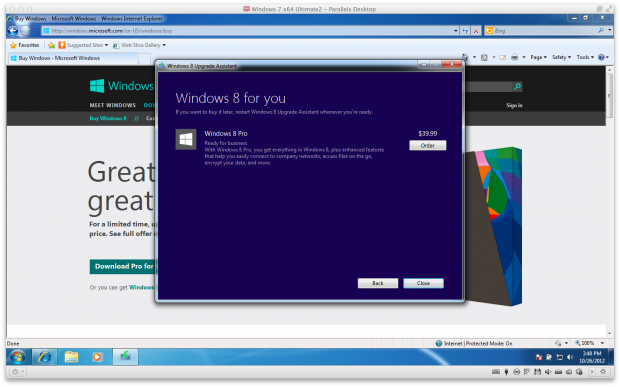The image size is (620, 387).
Task: Click MEET WINDOWS in site navigation
Action: [113, 105]
